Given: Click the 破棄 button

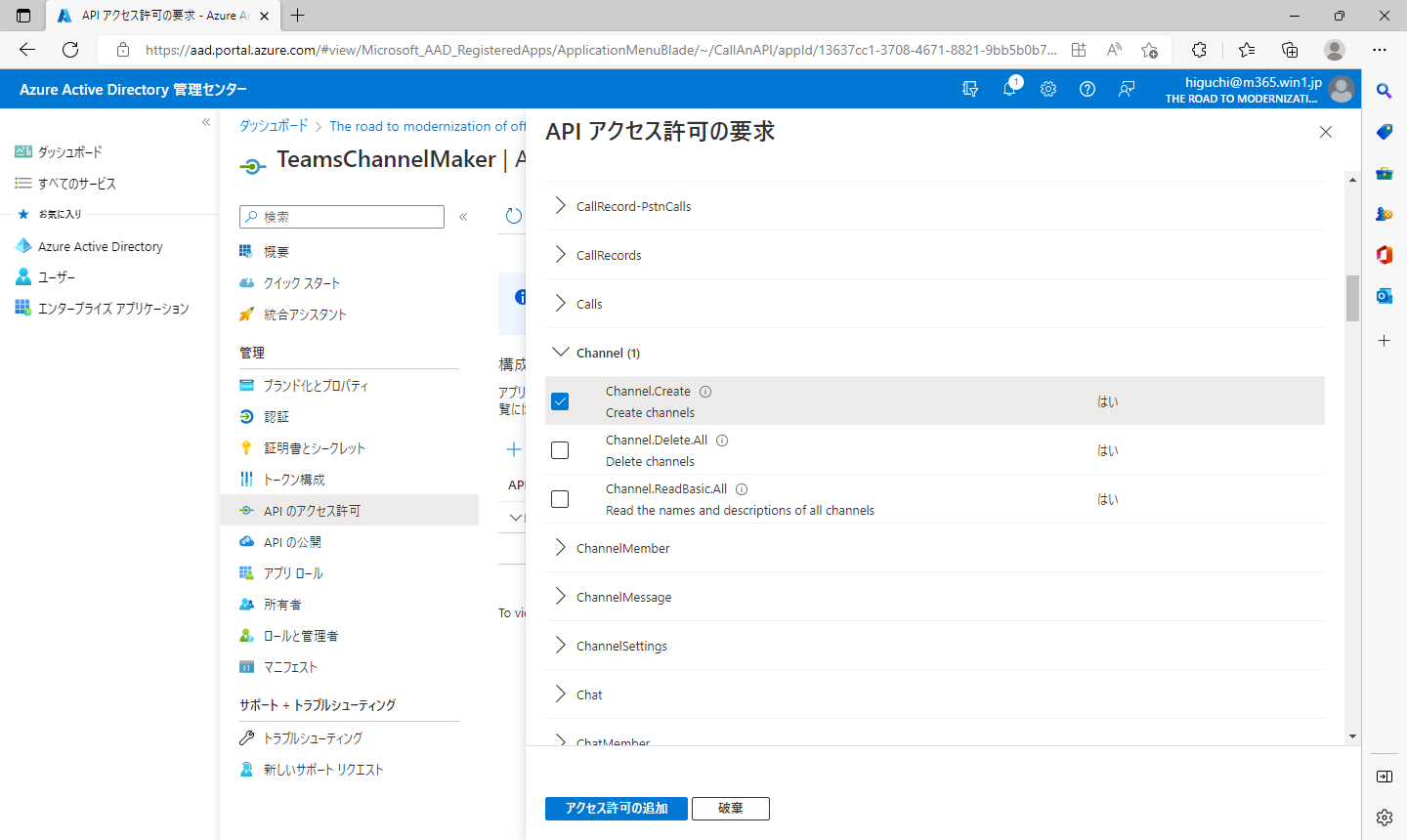Looking at the screenshot, I should tap(731, 809).
